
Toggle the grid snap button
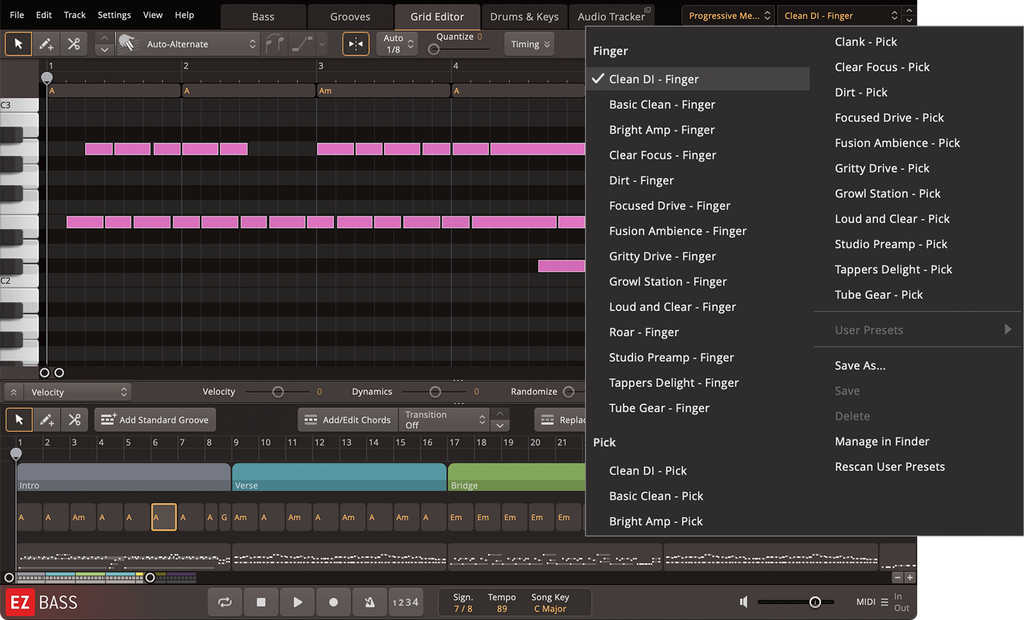click(x=356, y=44)
